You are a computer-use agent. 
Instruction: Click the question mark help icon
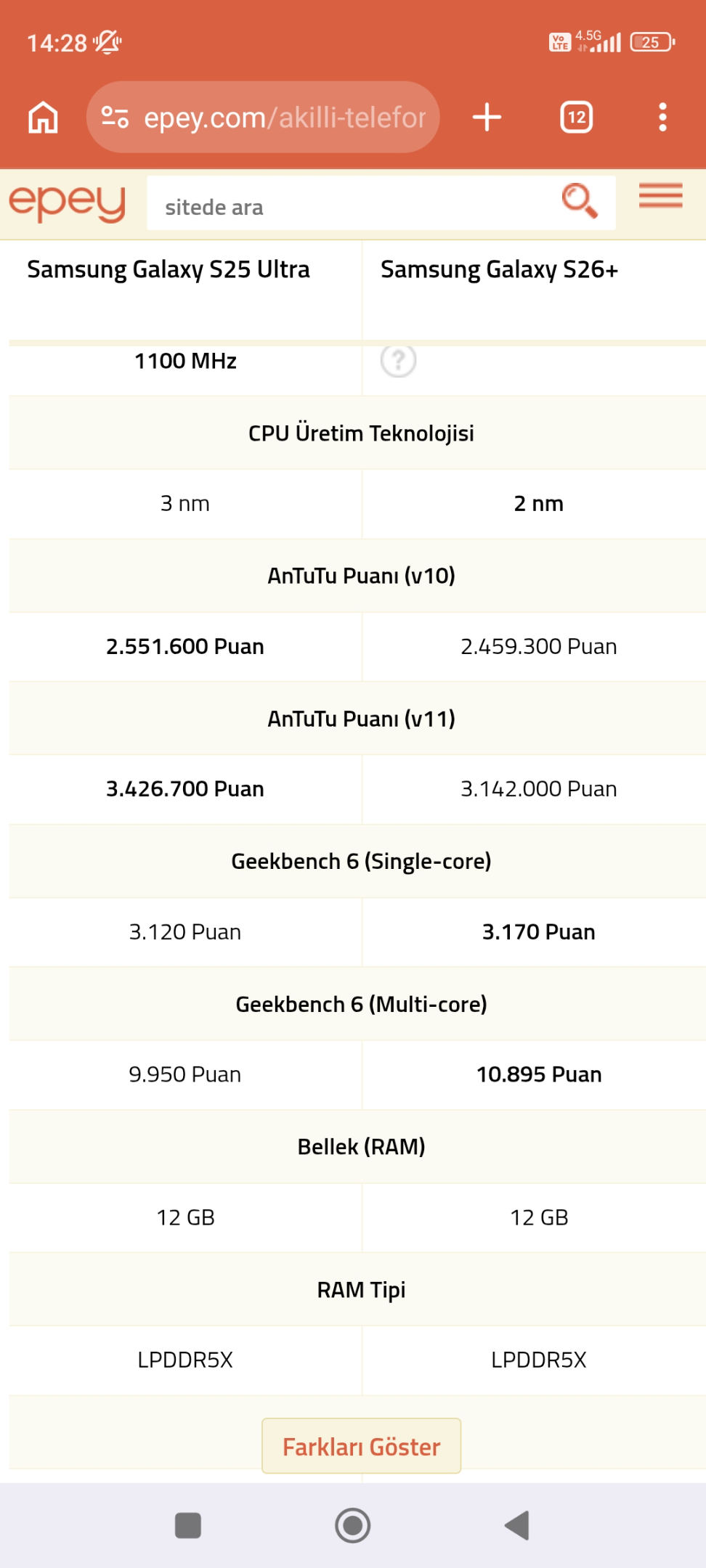coord(398,360)
